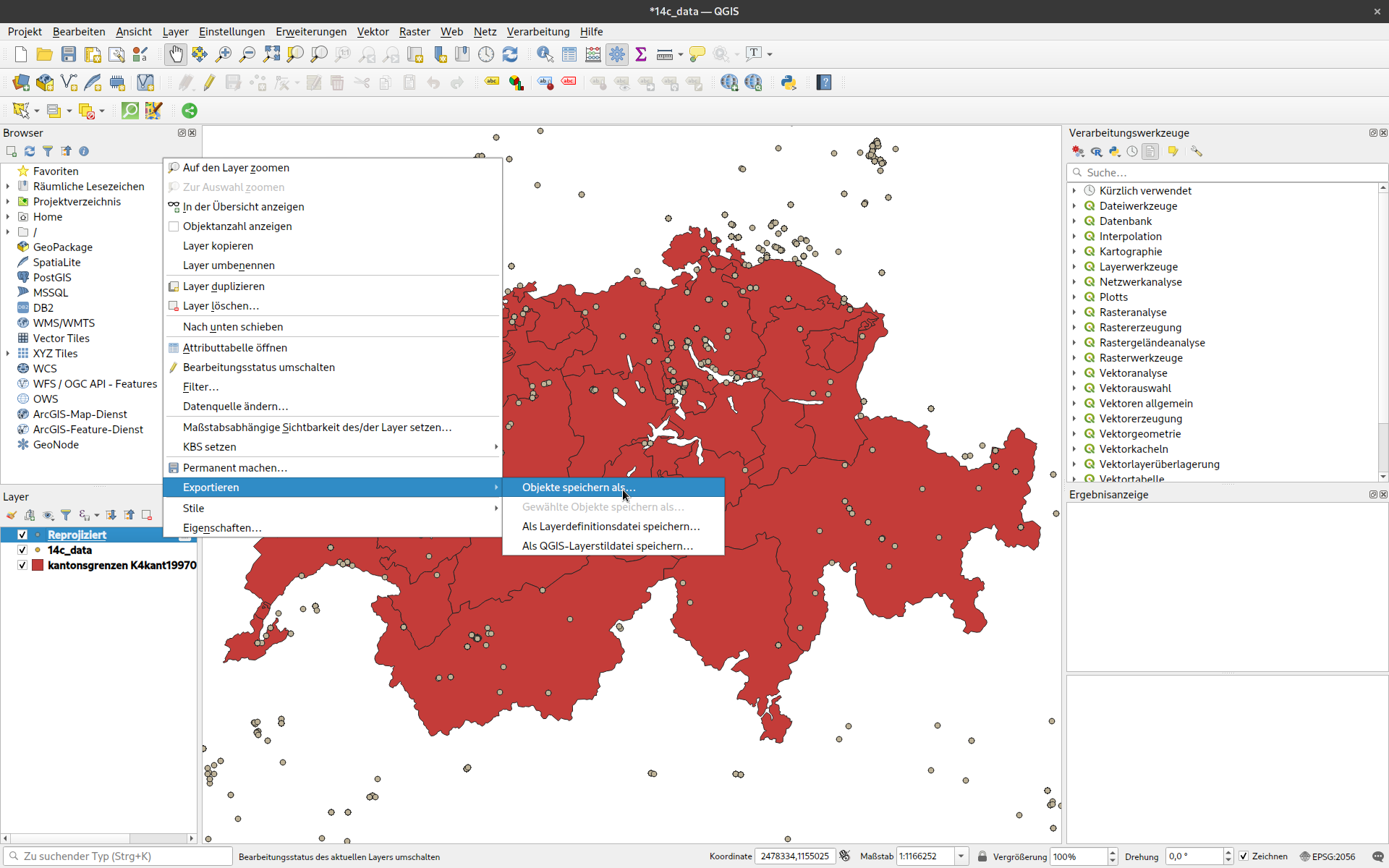Open the Maßstab scale dropdown
This screenshot has height=868, width=1389.
[x=961, y=856]
